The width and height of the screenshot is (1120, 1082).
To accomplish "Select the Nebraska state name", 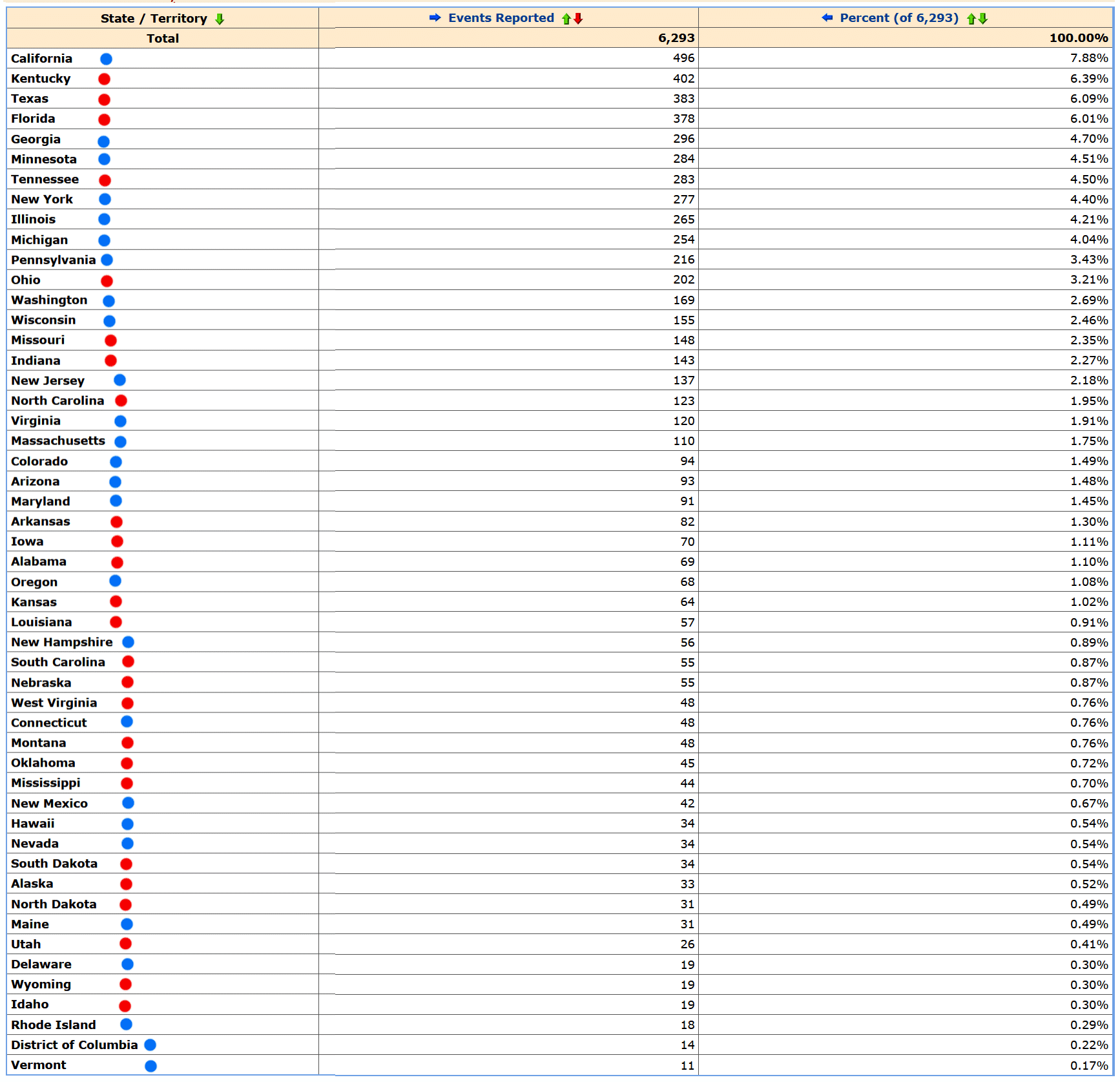I will (x=41, y=683).
